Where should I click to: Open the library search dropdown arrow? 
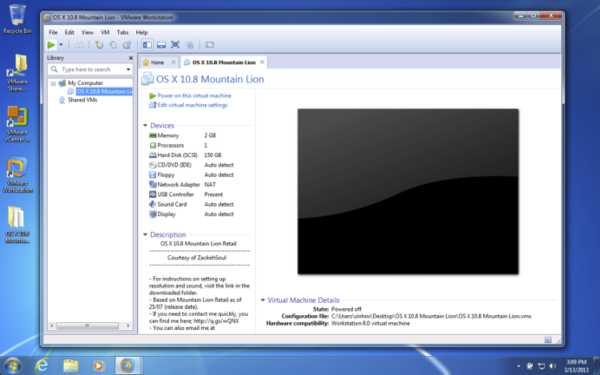[128, 70]
